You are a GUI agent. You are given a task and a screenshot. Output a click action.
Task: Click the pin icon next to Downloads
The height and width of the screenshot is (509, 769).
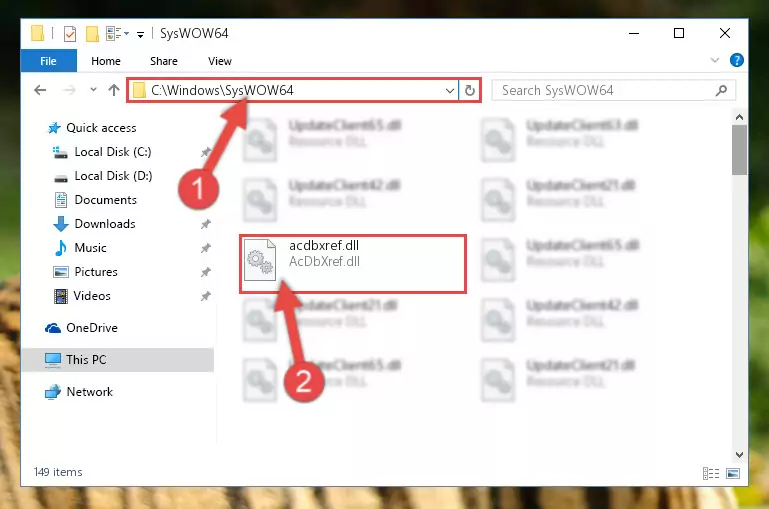[205, 224]
